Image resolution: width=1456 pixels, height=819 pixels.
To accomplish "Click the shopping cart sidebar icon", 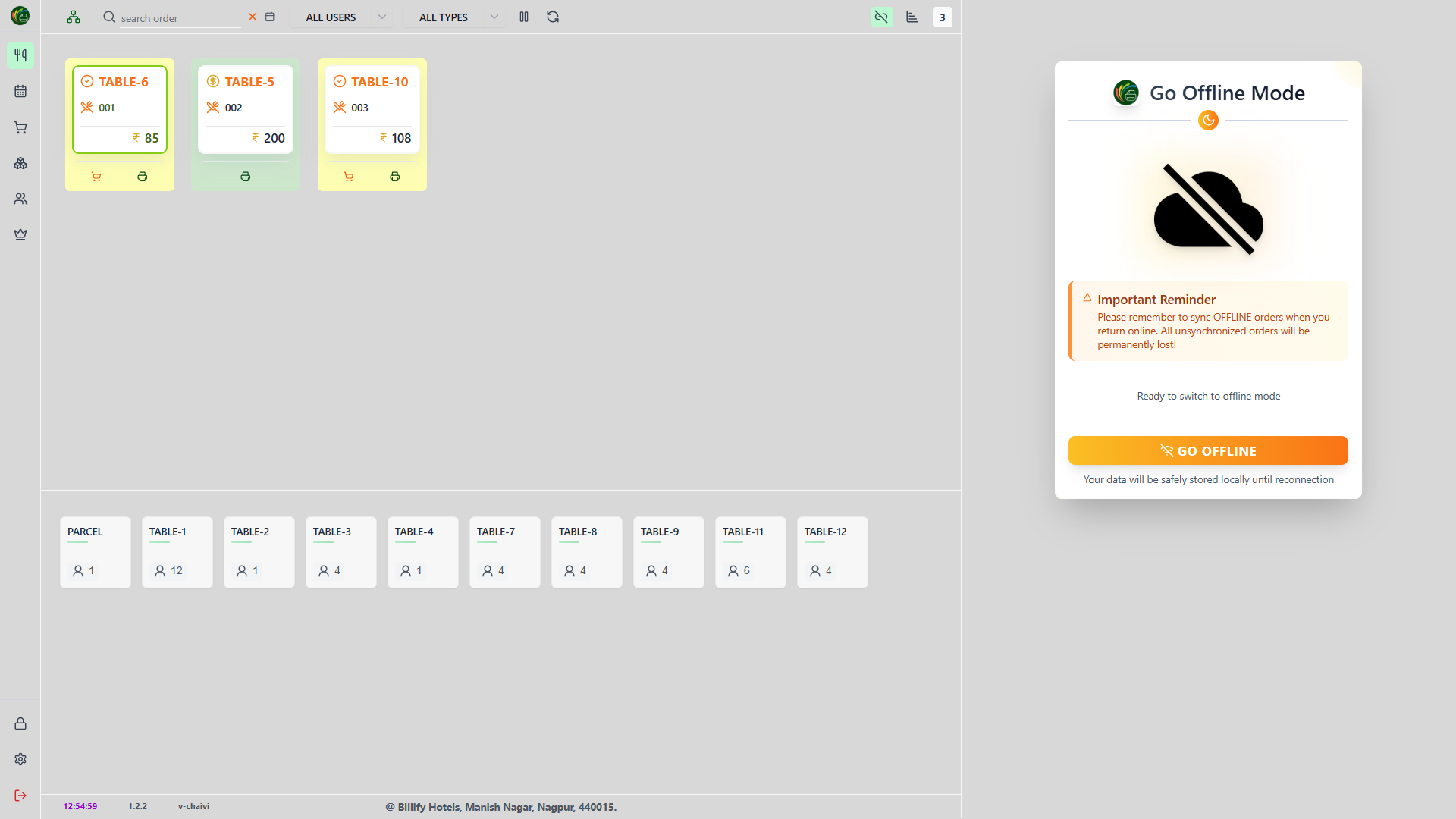I will tap(20, 127).
